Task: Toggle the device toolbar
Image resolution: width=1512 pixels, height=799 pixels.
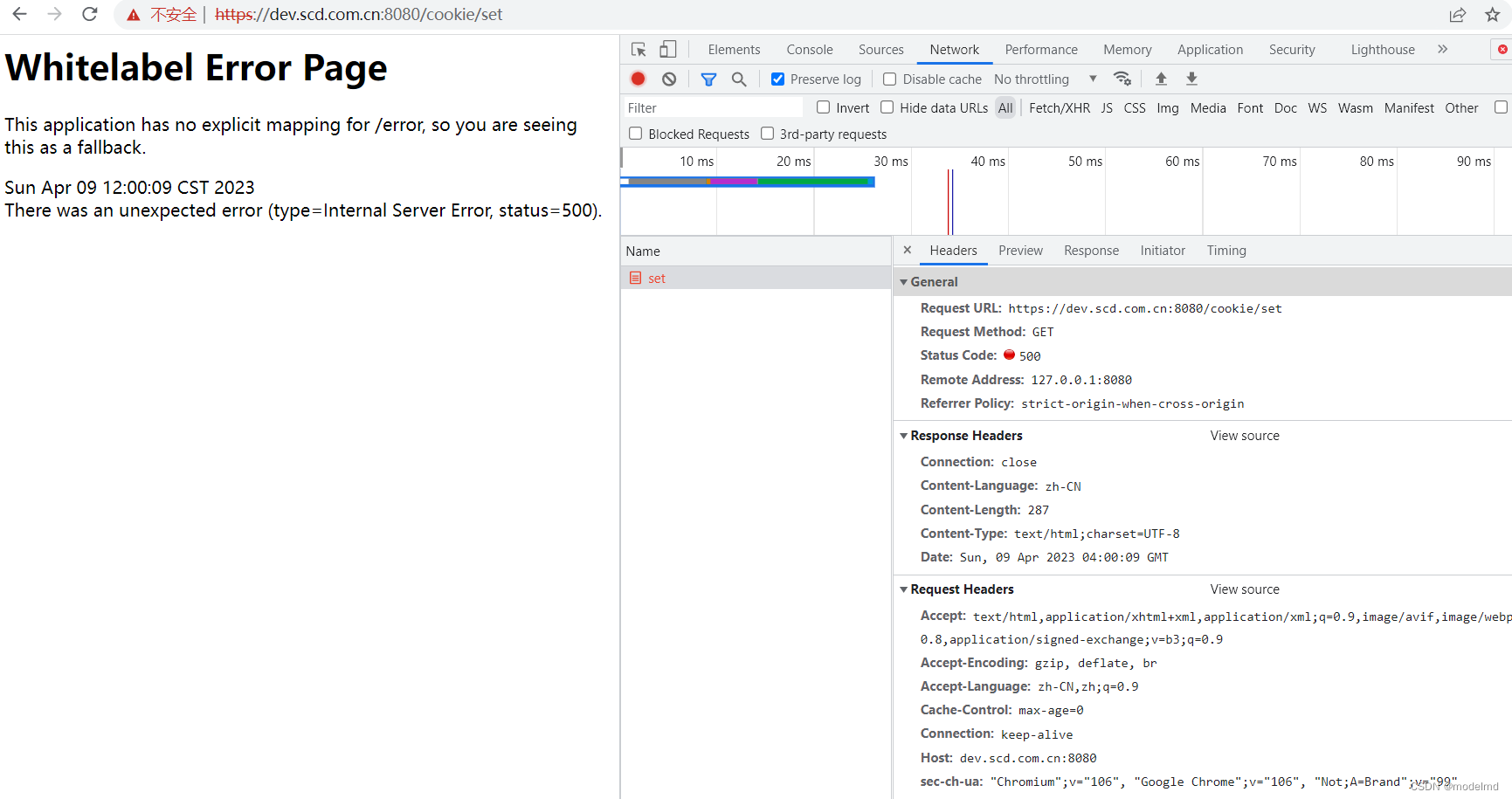Action: pos(667,49)
